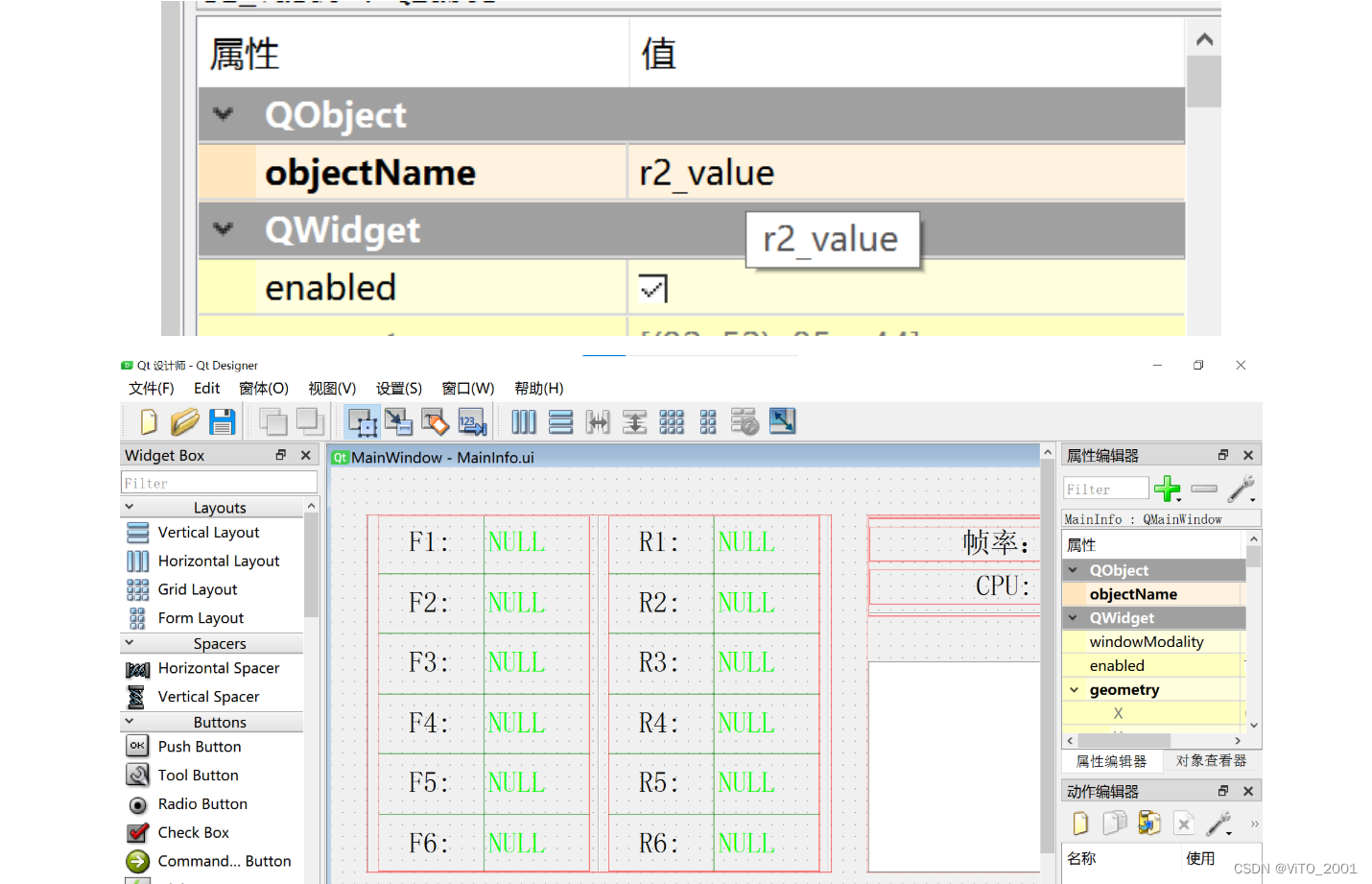Switch to Edit Signals/Slots mode
1372x884 pixels.
coord(398,421)
